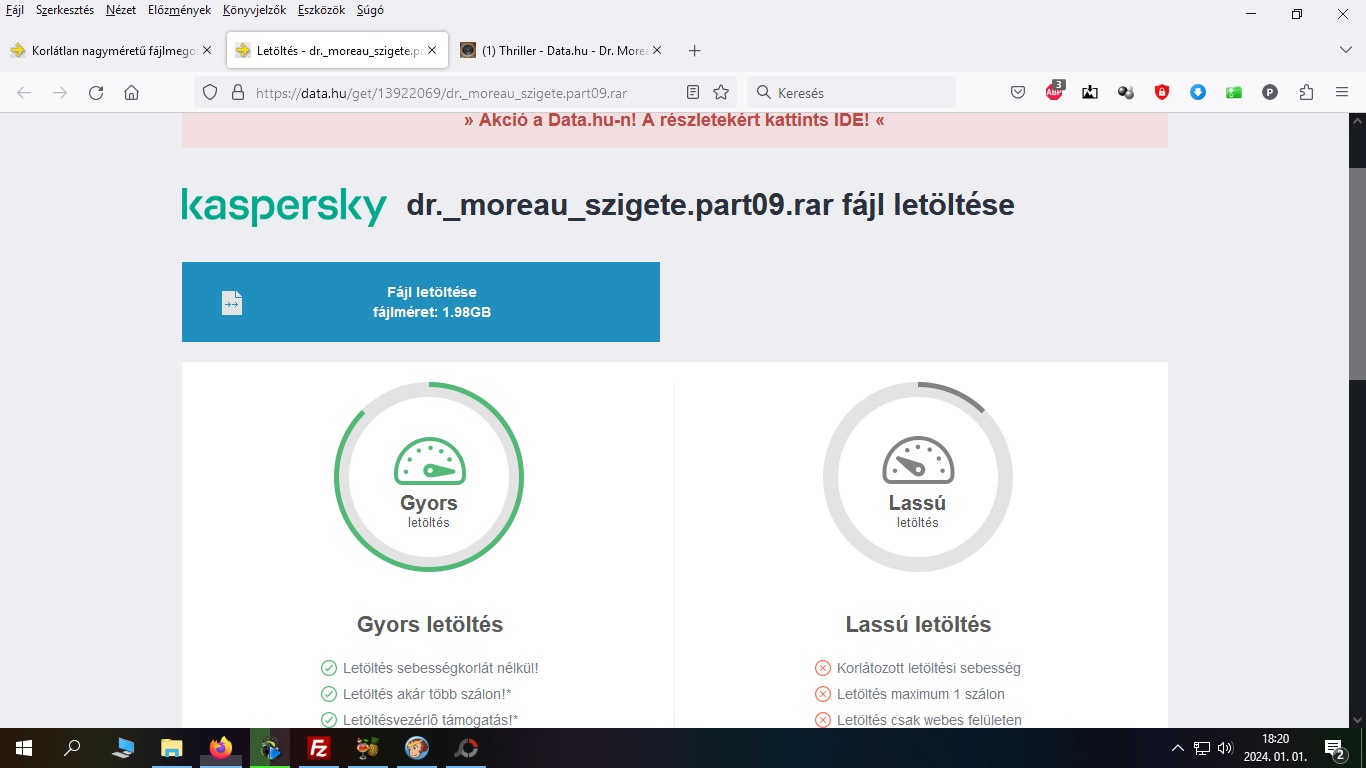Open the Előzmények menu
Viewport: 1366px width, 768px height.
179,10
